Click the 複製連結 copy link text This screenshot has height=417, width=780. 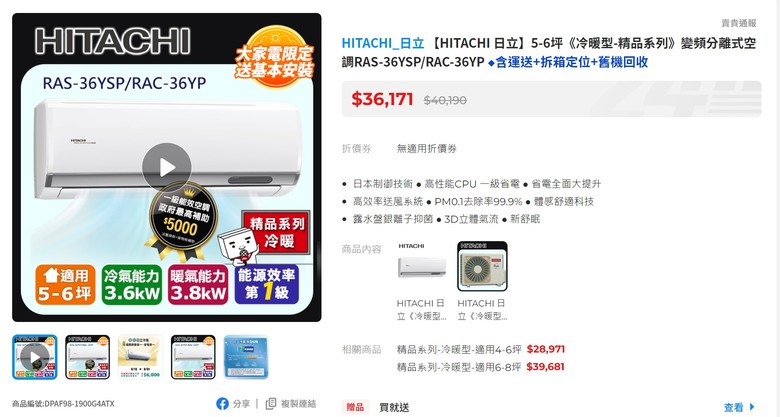coord(298,404)
